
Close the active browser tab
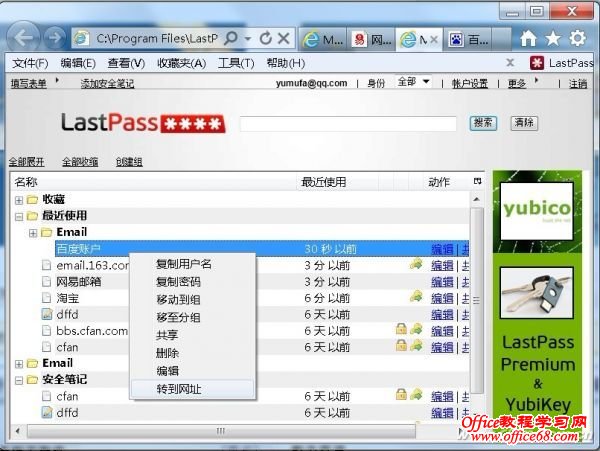point(434,39)
